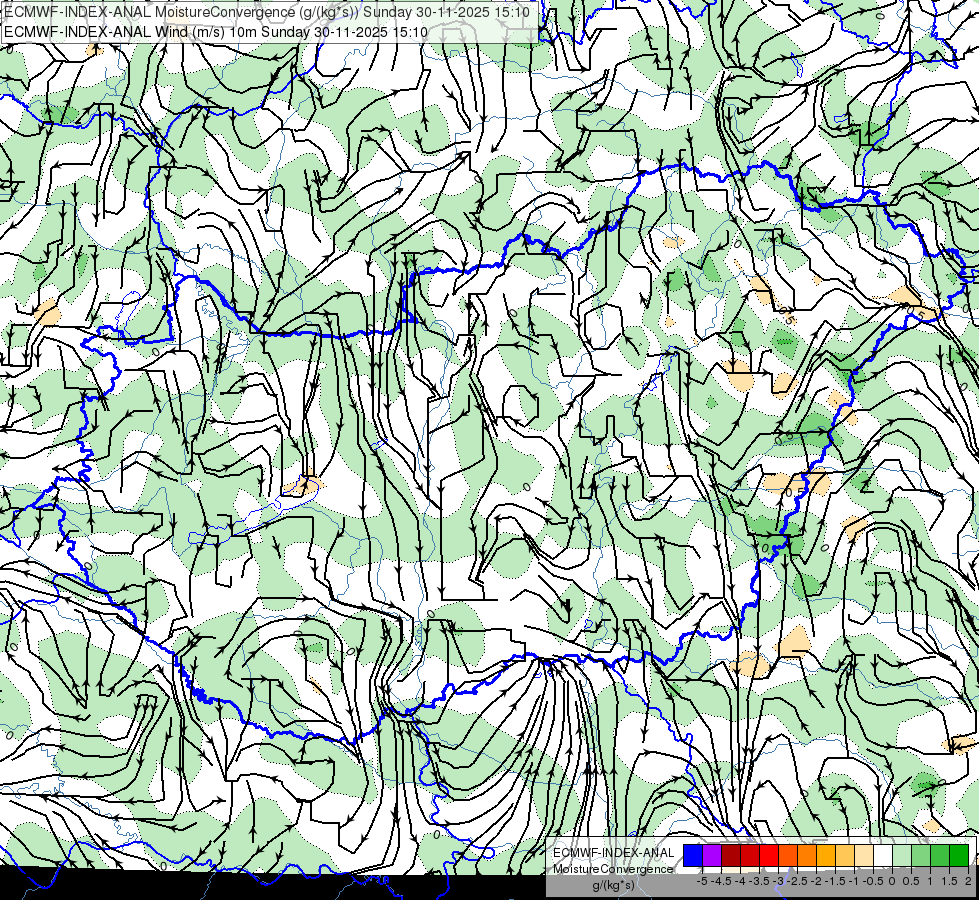Click the MoistureConvergence title line at top
The image size is (979, 900).
click(267, 12)
